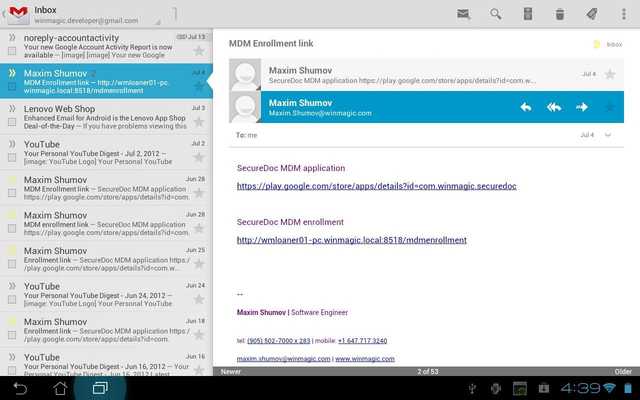640x400 pixels.
Task: Open the Maxim Shumov Jun 18 email
Action: tap(106, 330)
